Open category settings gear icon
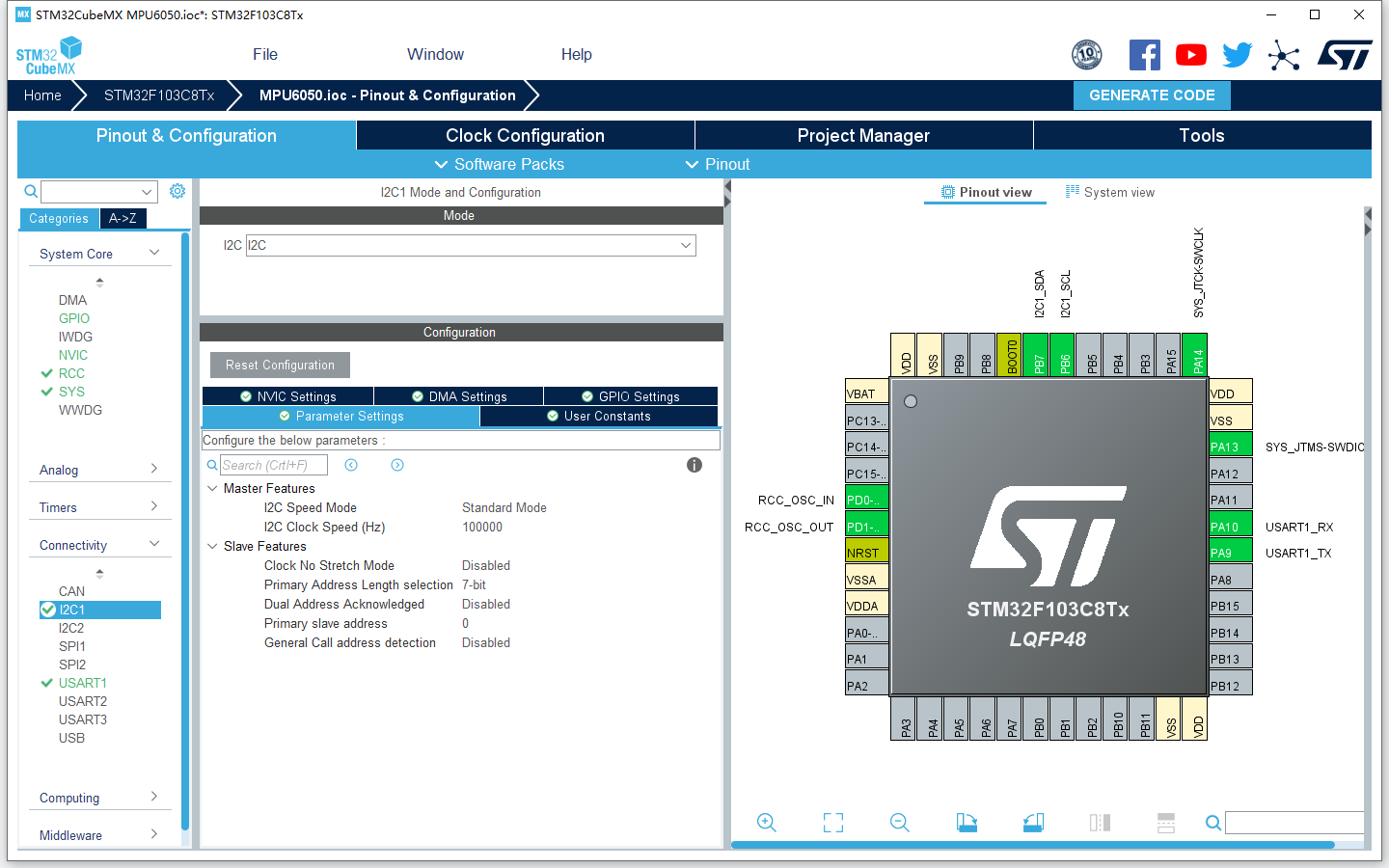Viewport: 1389px width, 868px height. 177,191
